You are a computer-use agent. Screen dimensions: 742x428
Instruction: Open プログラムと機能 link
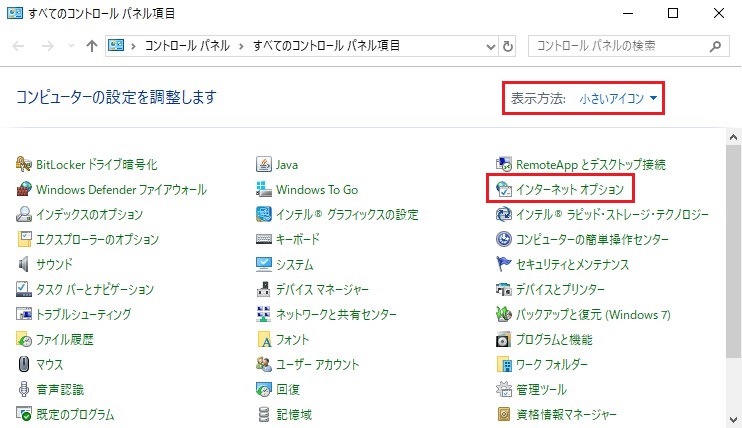click(x=554, y=339)
